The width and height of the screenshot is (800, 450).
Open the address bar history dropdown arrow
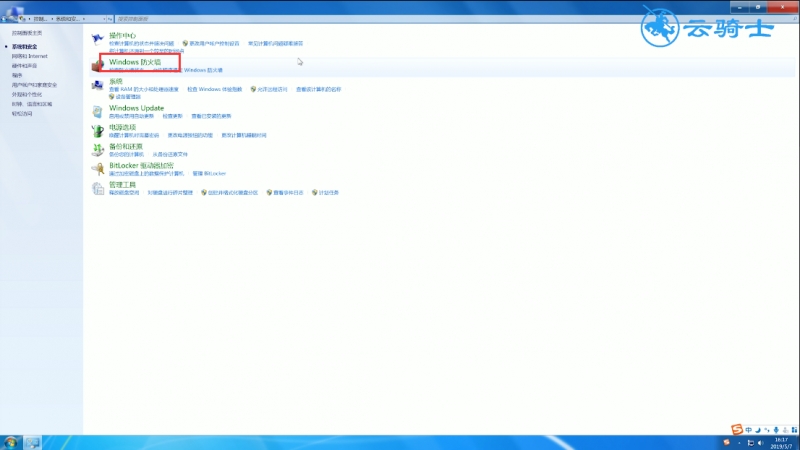click(x=104, y=19)
